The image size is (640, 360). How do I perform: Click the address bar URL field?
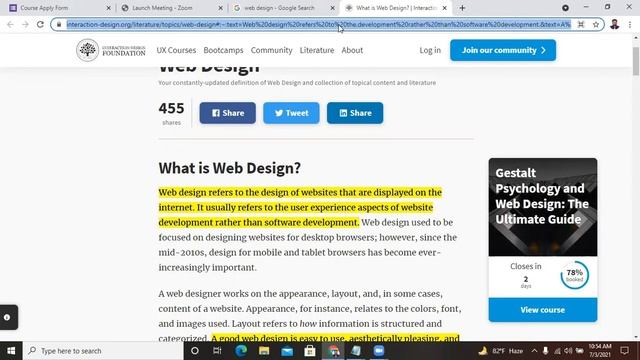(x=318, y=24)
